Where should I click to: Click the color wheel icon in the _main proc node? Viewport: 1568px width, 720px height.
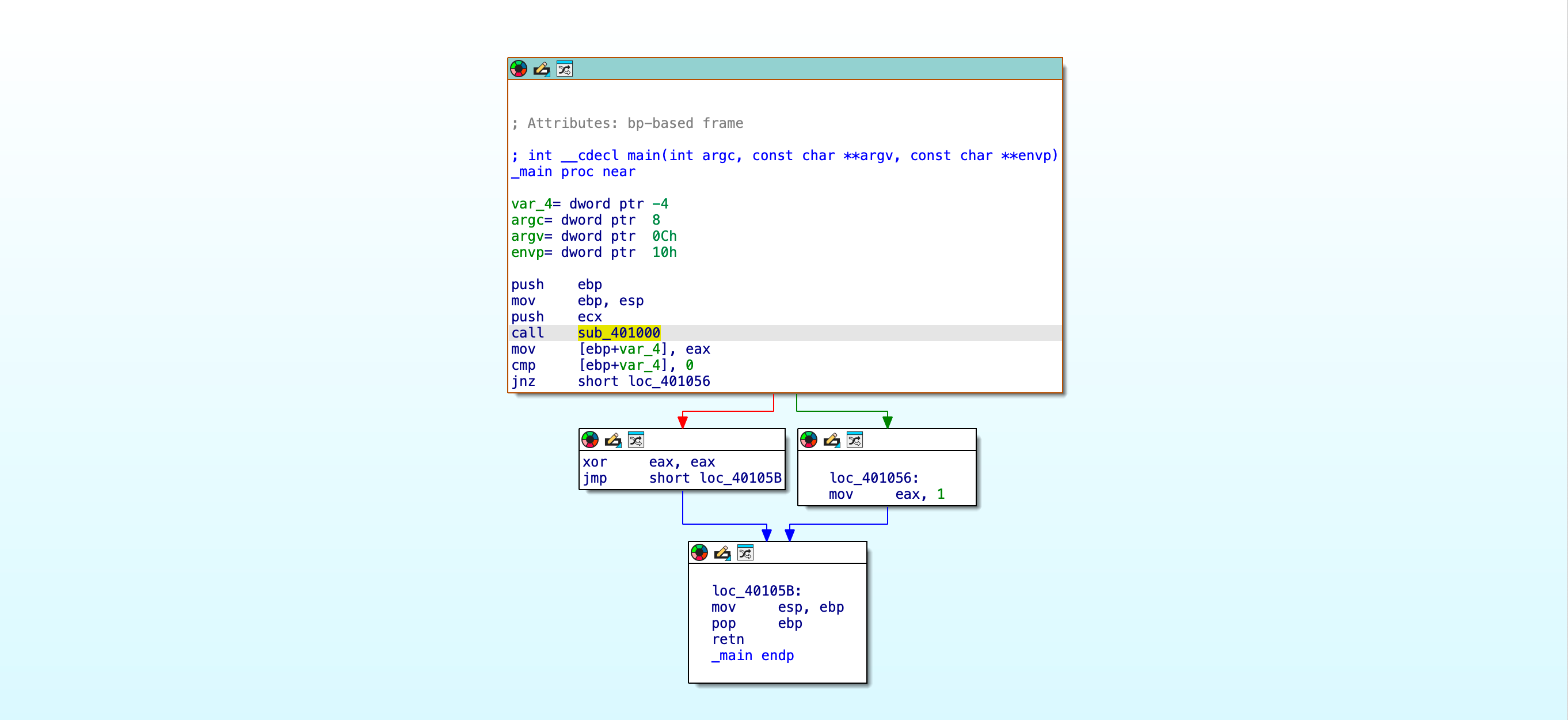coord(519,69)
